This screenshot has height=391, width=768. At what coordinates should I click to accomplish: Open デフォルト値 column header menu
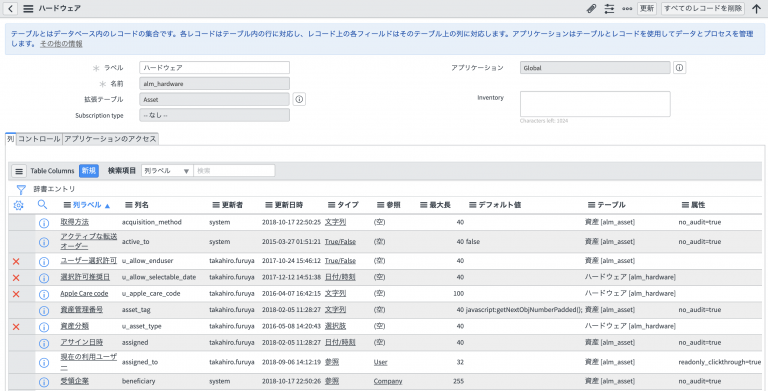473,205
